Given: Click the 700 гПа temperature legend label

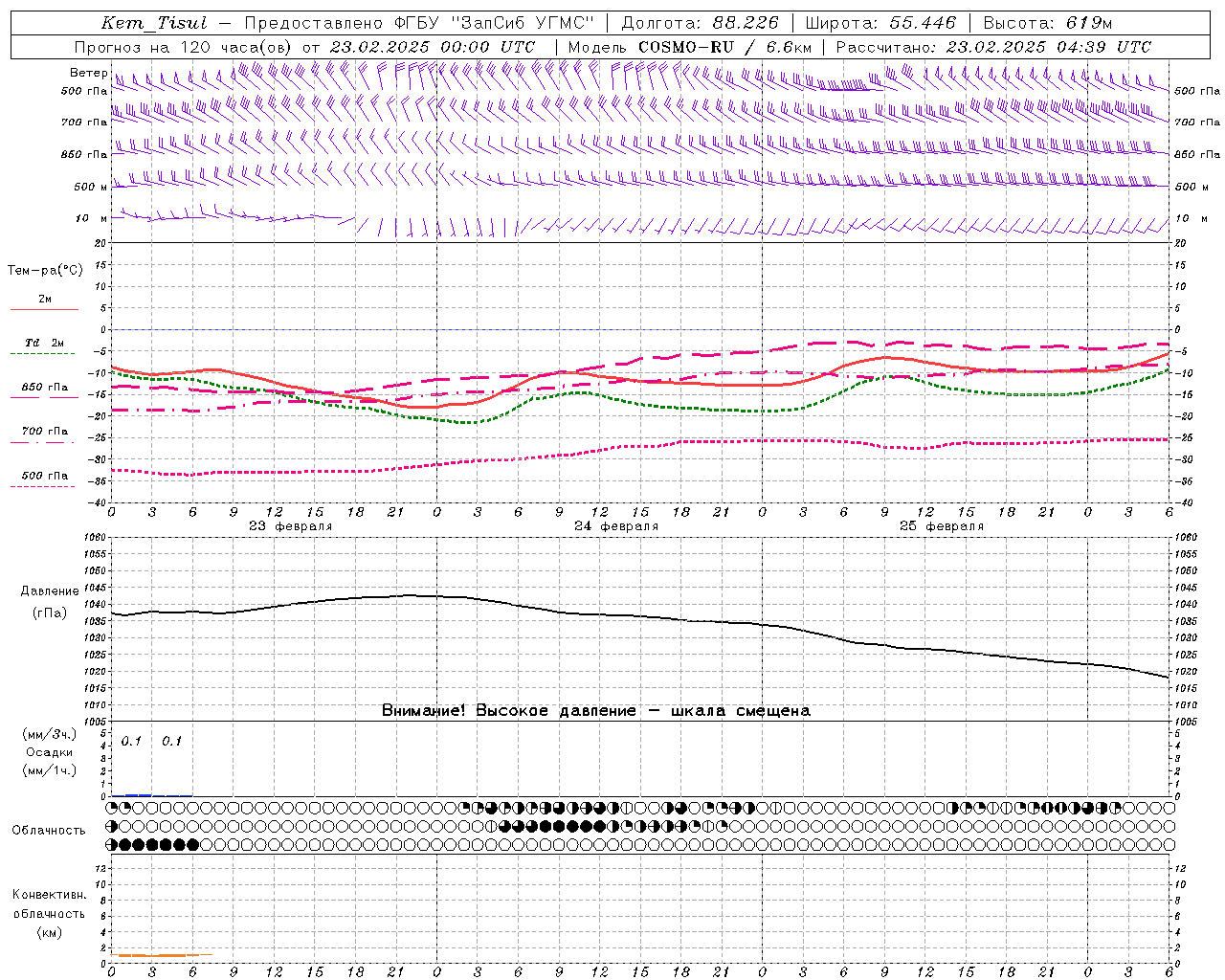Looking at the screenshot, I should pyautogui.click(x=44, y=432).
